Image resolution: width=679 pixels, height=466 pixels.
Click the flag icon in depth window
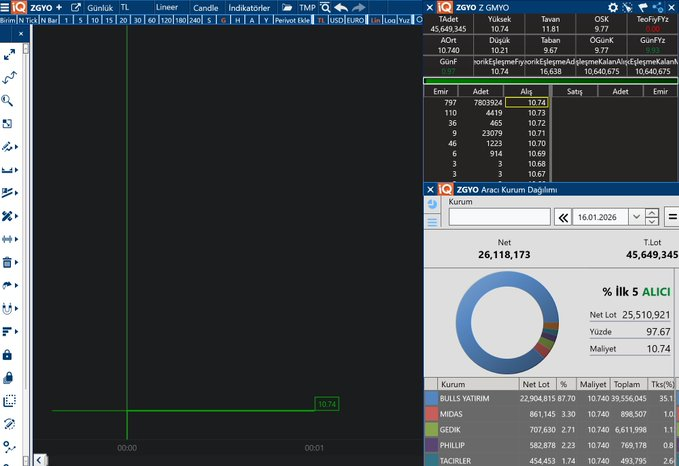(643, 7)
